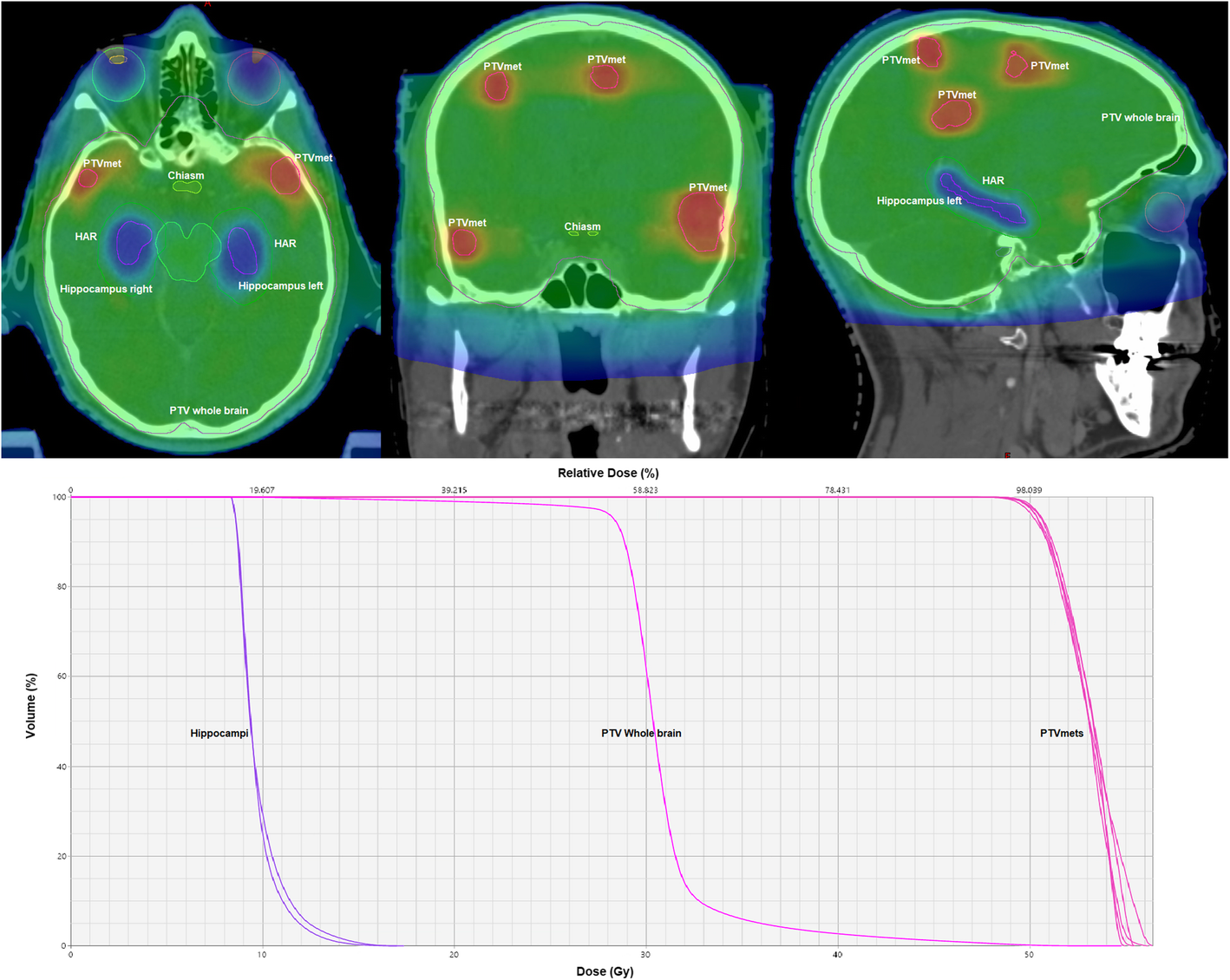The width and height of the screenshot is (1230, 980).
Task: Click 'PTV Whole brain' curve label on the DVH
Action: pos(641,733)
